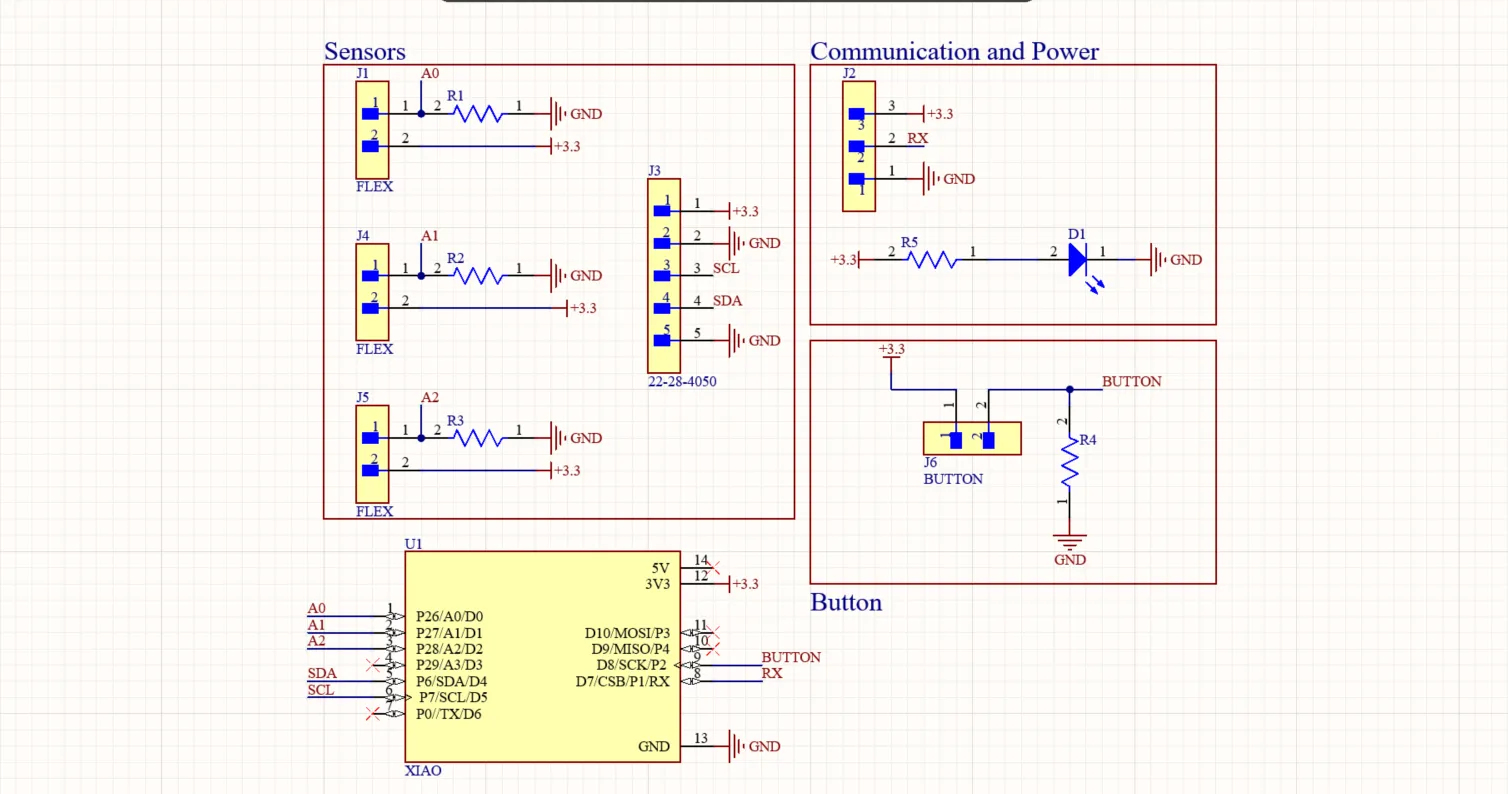Select the Communication and Power title text
This screenshot has width=1508, height=794.
click(x=954, y=51)
